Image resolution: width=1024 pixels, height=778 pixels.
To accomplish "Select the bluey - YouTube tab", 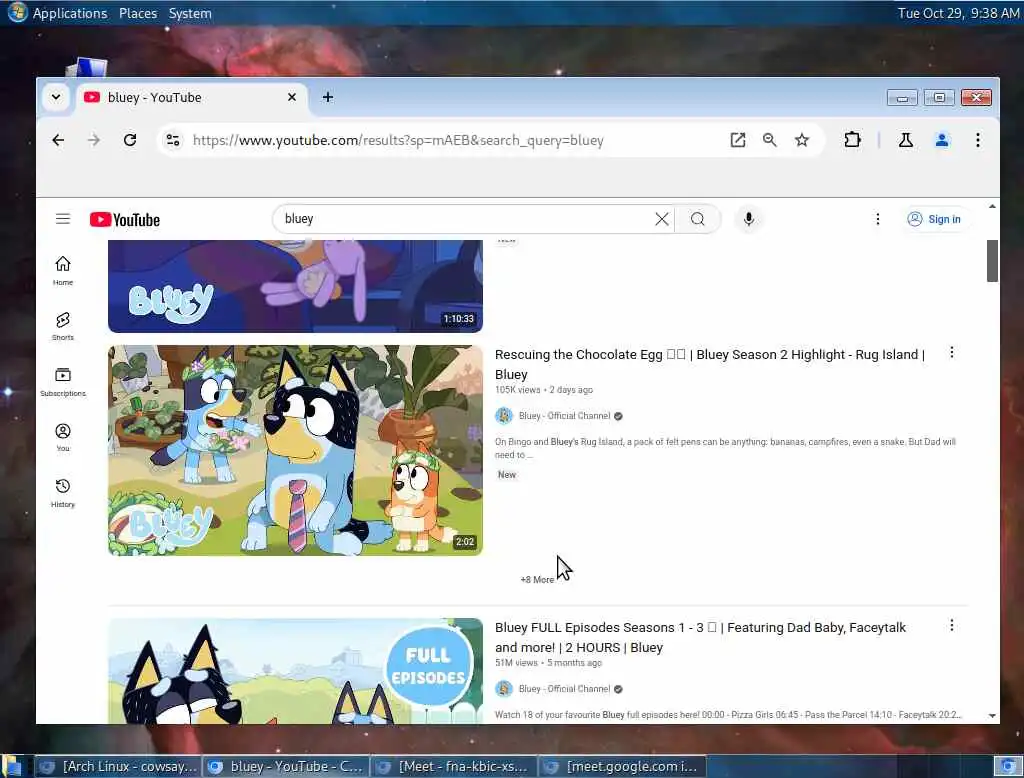I will point(192,97).
